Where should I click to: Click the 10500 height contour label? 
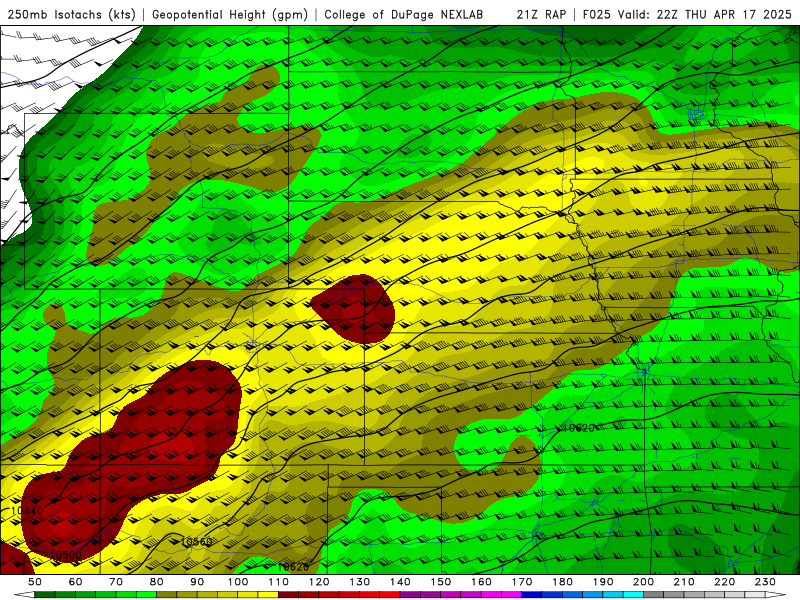pos(65,555)
